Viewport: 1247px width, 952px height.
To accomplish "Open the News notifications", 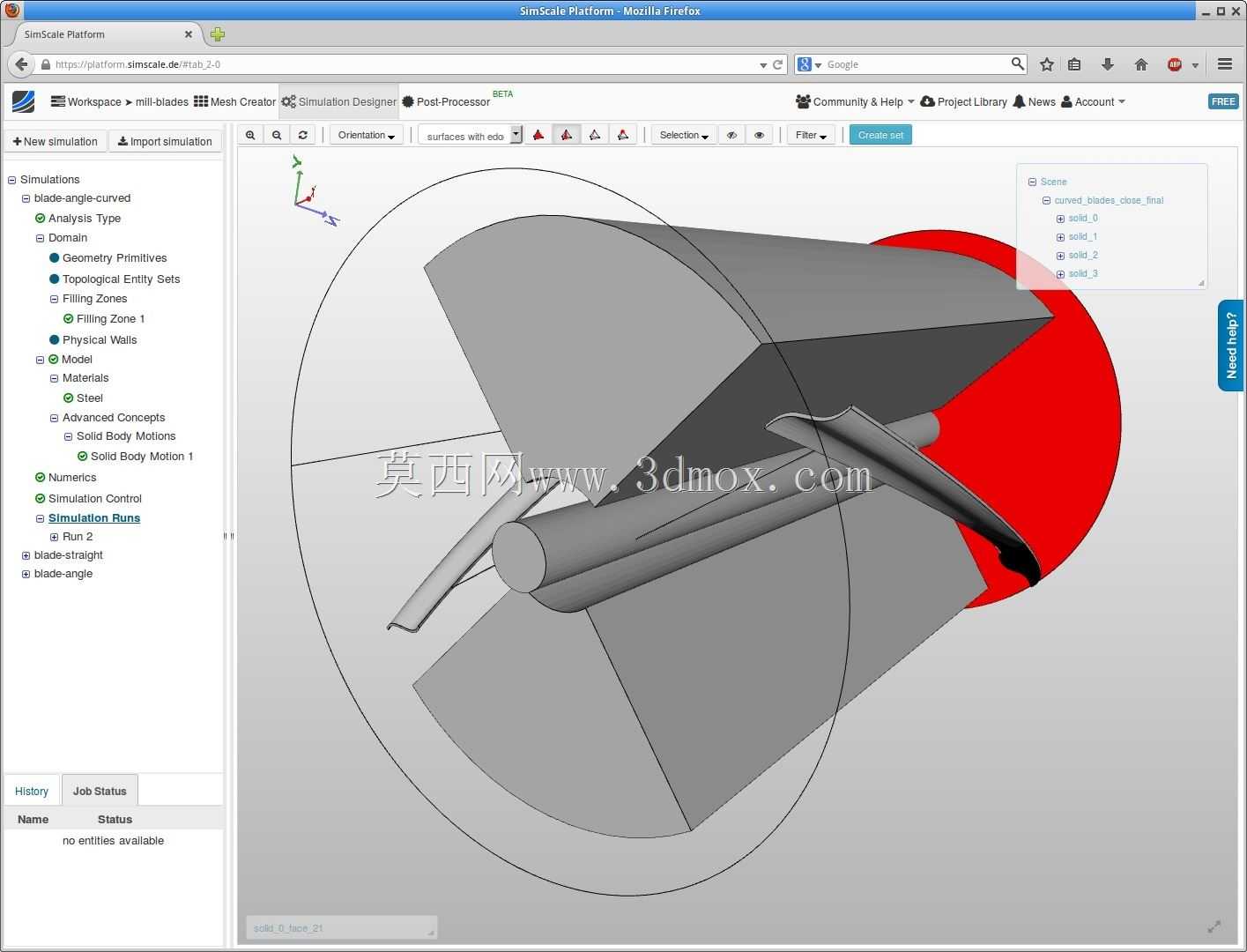I will pos(1035,101).
